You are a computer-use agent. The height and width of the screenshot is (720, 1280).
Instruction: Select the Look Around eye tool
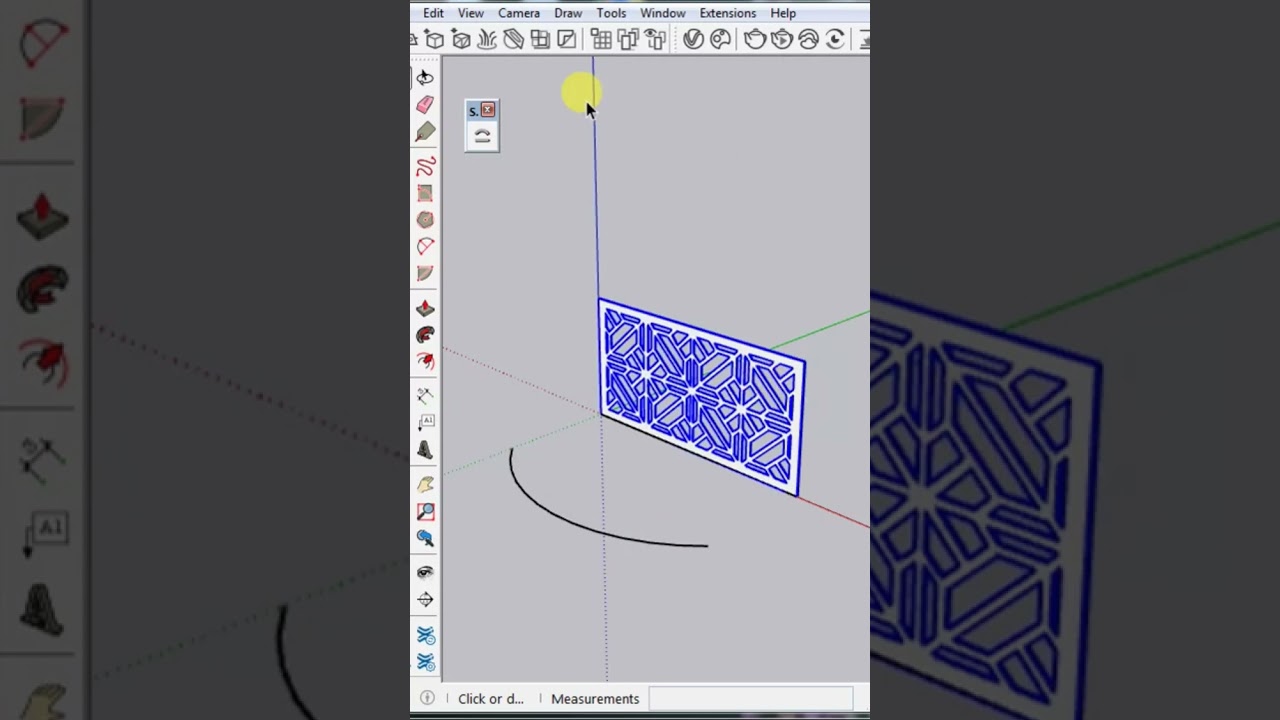pyautogui.click(x=425, y=572)
